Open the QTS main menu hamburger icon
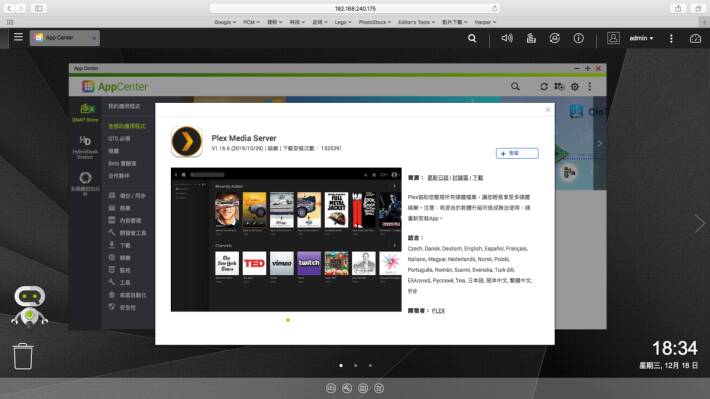This screenshot has width=710, height=399. click(x=18, y=37)
